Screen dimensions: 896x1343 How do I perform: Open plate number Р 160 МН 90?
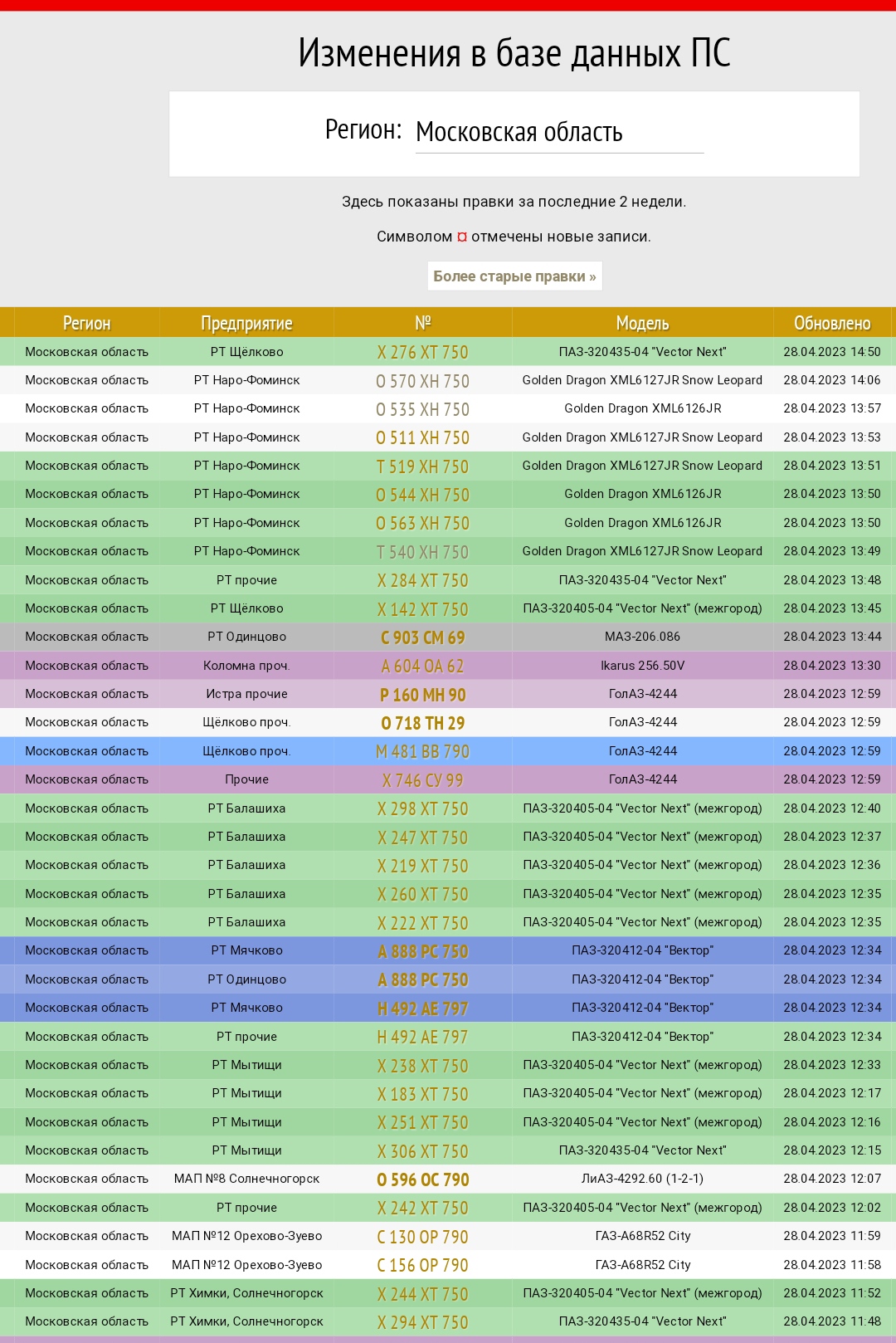click(423, 695)
